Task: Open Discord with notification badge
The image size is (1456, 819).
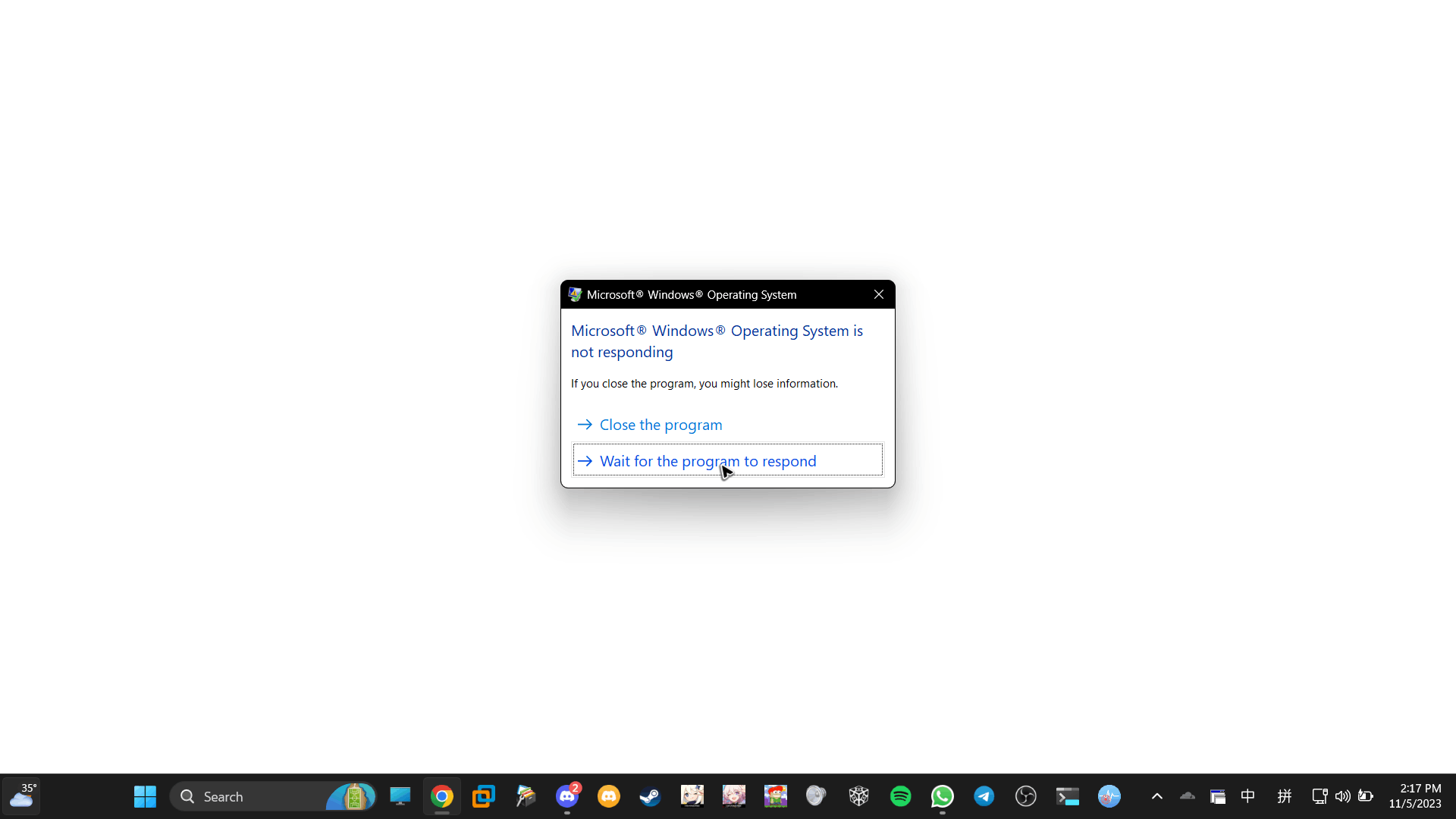Action: click(567, 796)
